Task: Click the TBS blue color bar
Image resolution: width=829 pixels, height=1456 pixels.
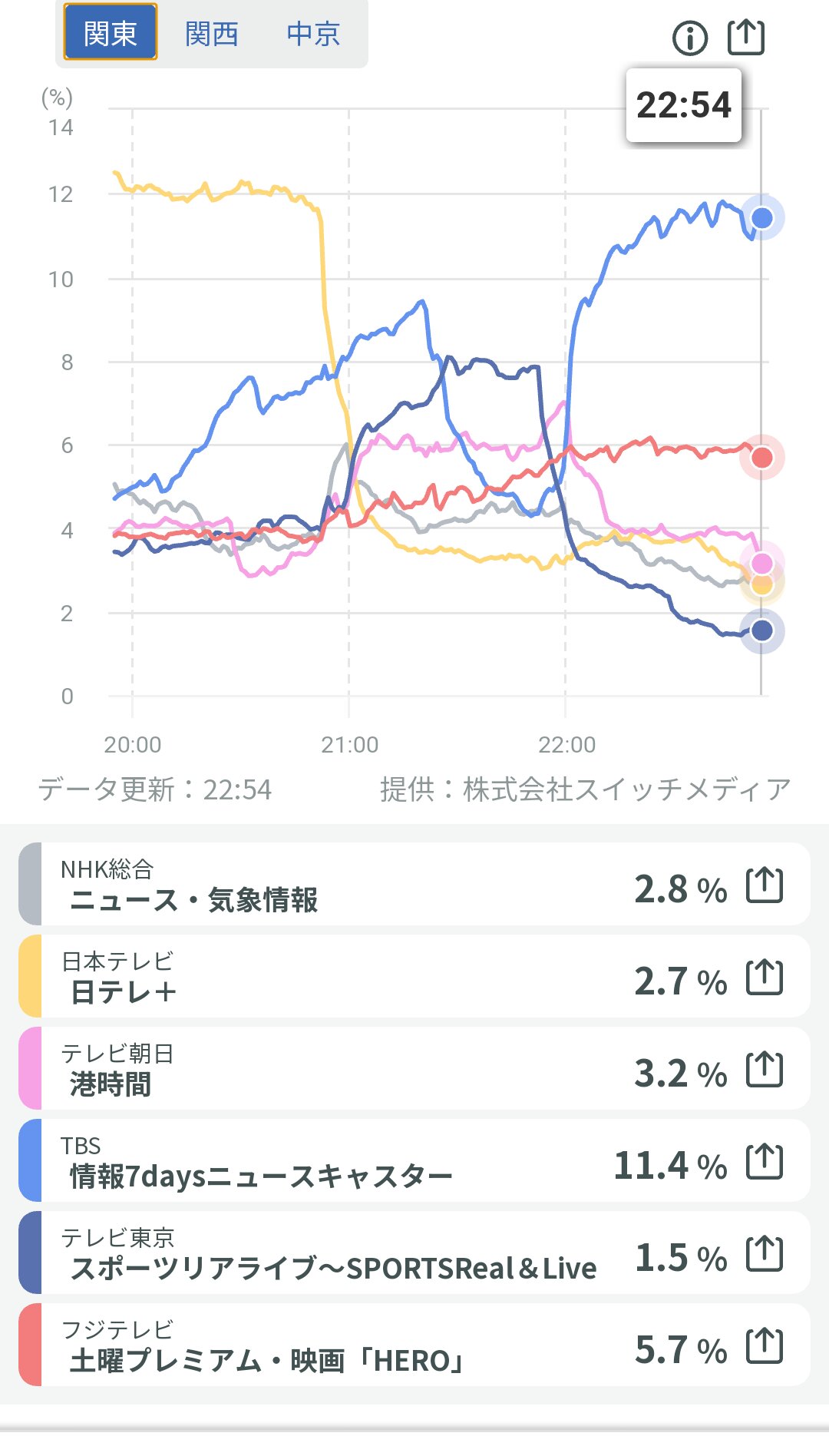Action: click(x=30, y=1160)
